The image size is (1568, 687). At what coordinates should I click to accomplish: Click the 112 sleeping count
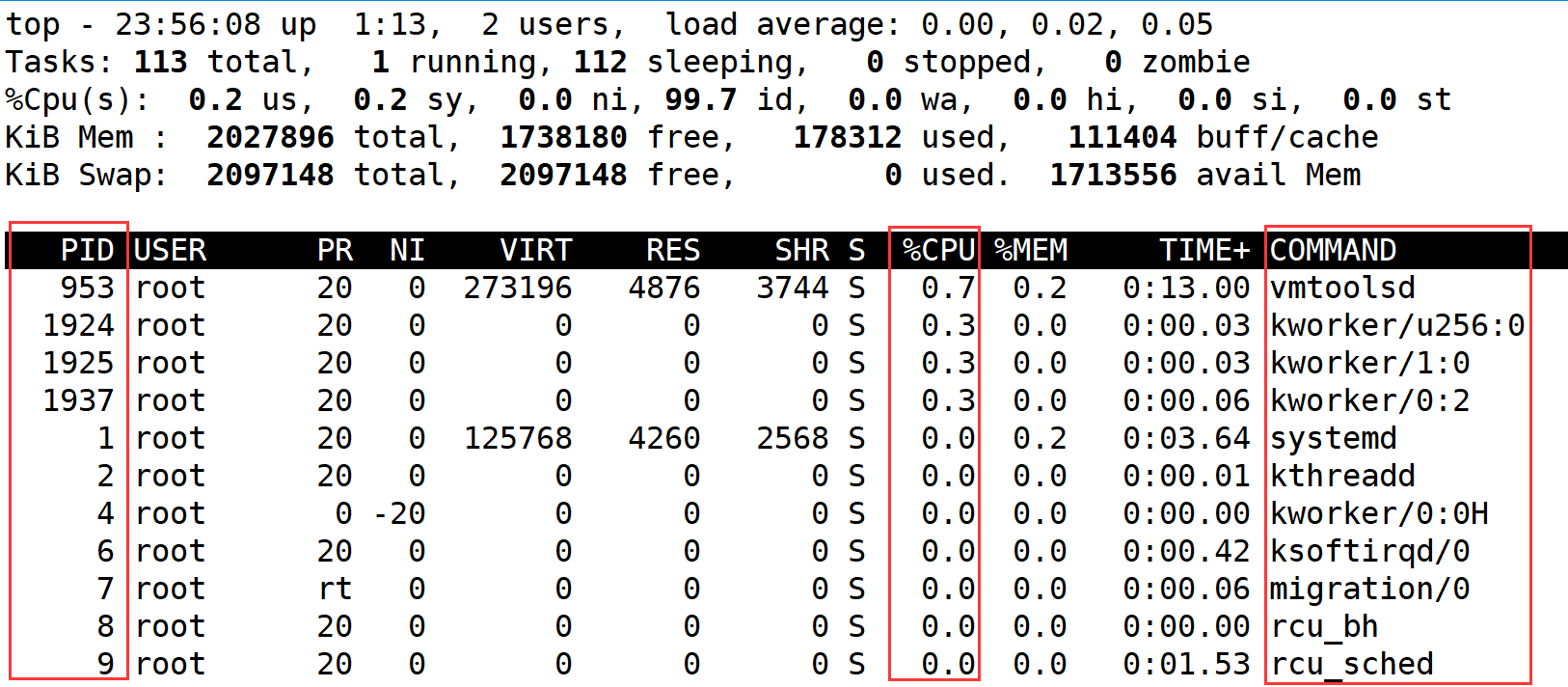(600, 63)
